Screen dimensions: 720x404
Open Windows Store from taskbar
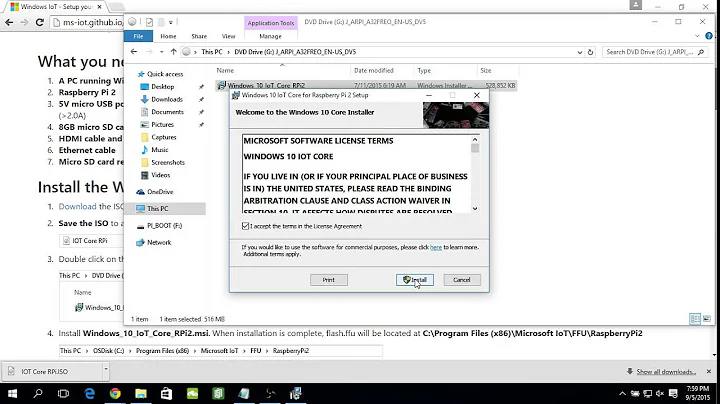pyautogui.click(x=166, y=393)
